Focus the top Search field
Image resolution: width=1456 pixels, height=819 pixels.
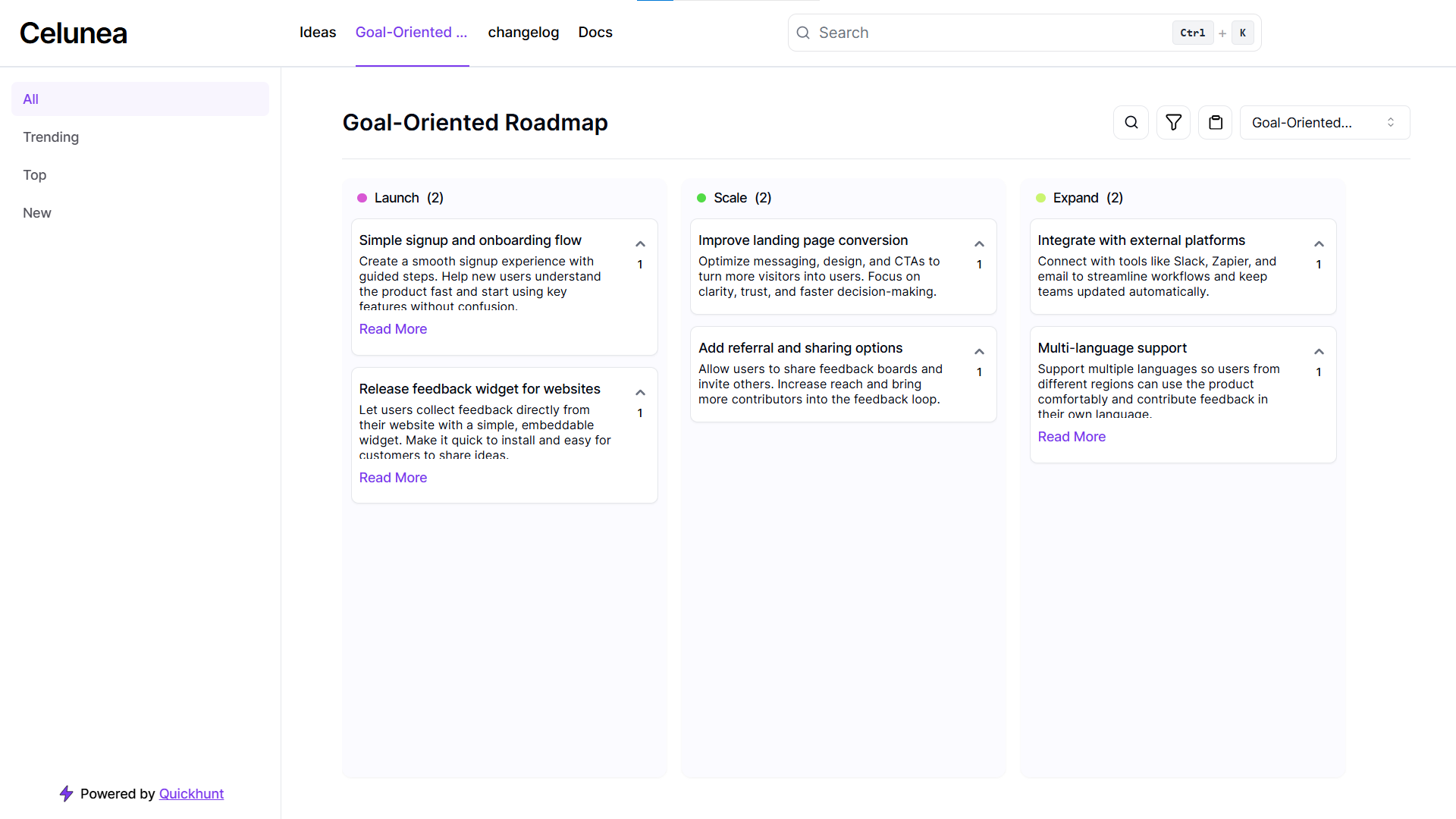1024,33
